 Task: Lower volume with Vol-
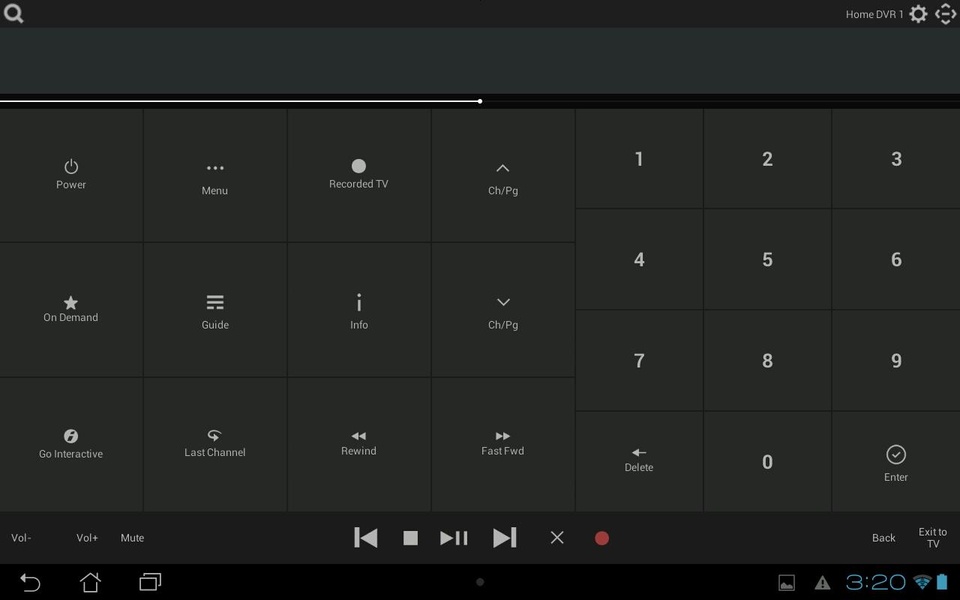[x=21, y=538]
